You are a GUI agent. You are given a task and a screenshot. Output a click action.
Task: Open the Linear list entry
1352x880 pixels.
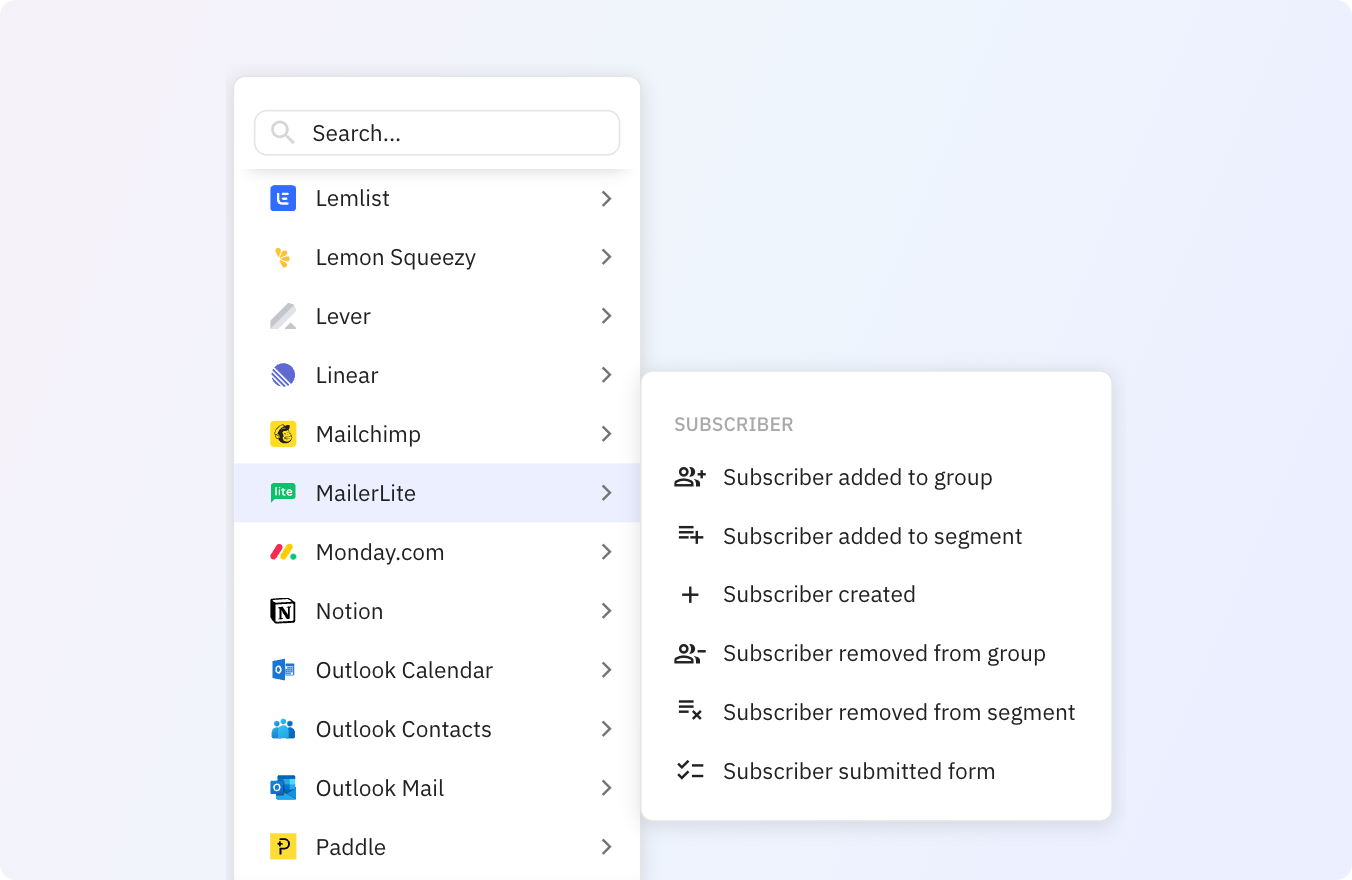(x=437, y=375)
